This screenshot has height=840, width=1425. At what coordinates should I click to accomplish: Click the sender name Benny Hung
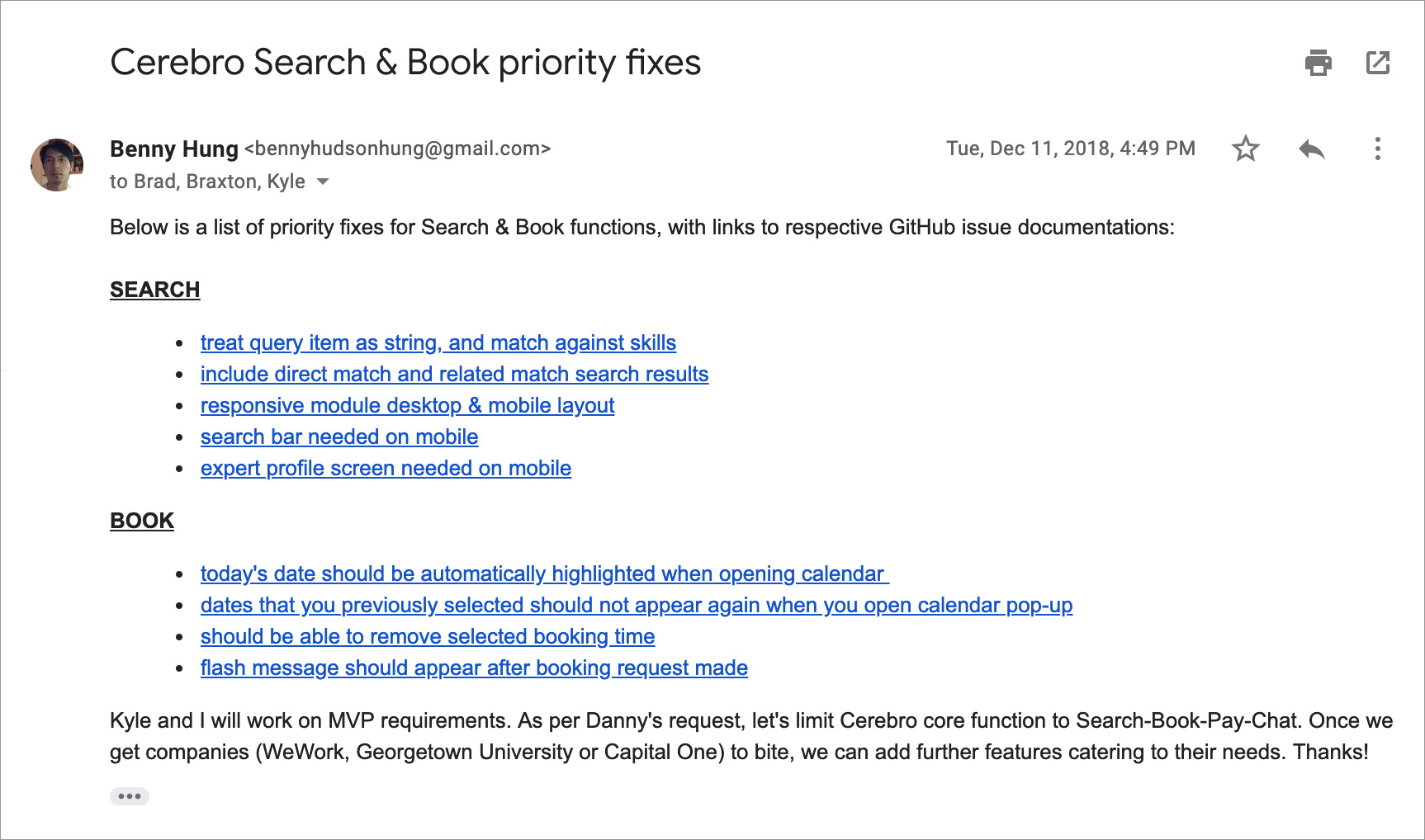[x=174, y=149]
